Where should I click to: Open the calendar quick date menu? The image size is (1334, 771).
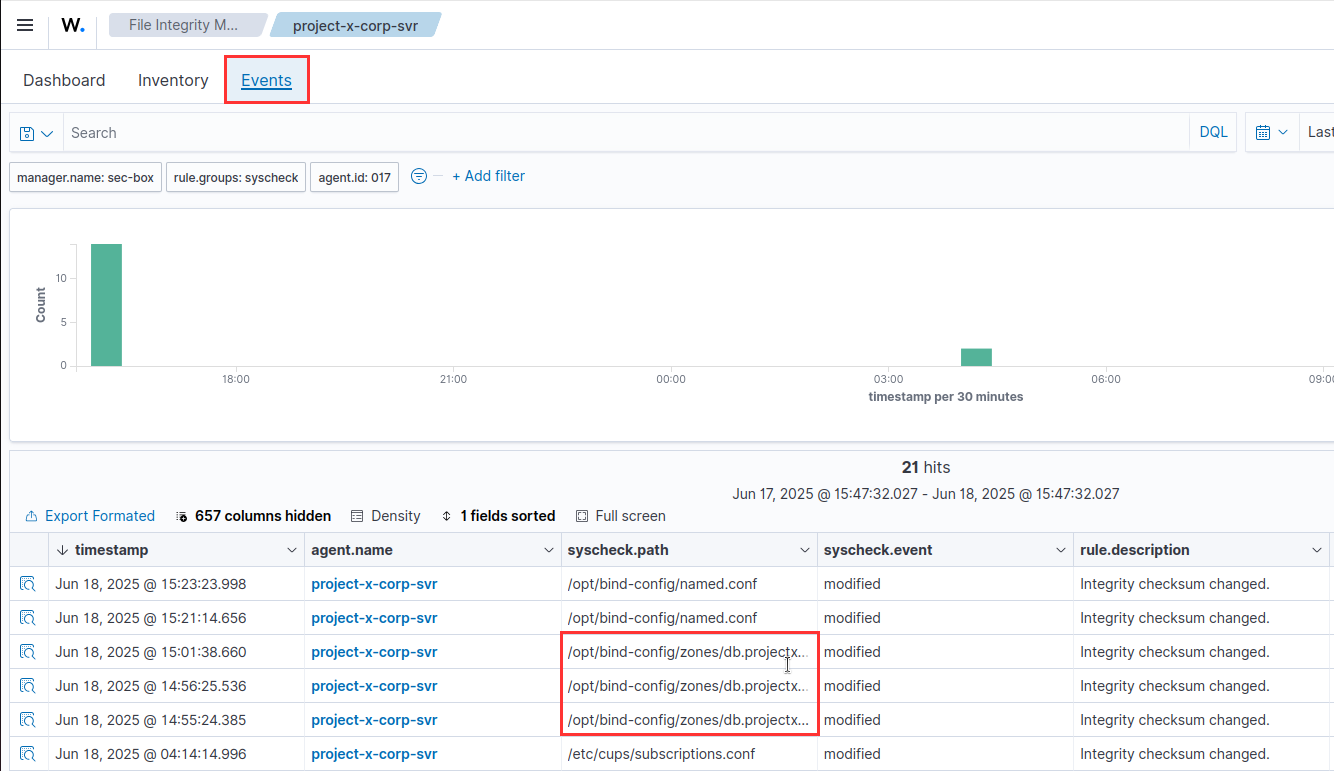pos(1271,132)
